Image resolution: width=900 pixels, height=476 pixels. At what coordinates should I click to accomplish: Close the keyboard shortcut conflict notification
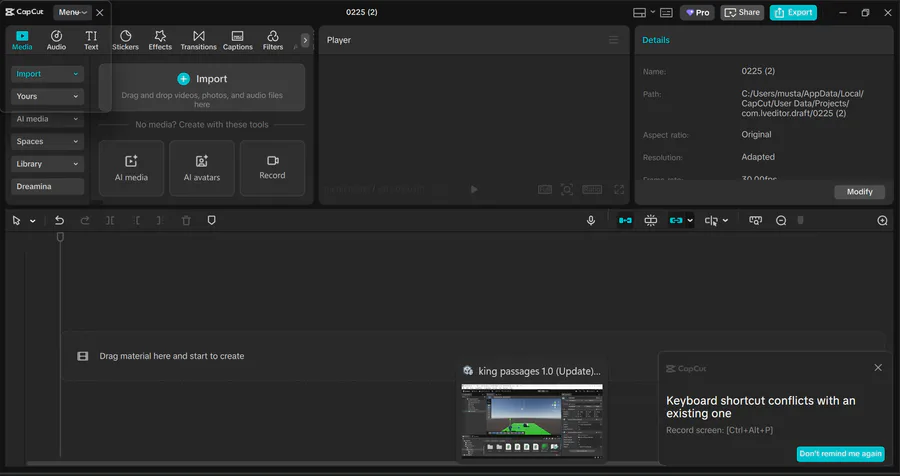point(878,367)
